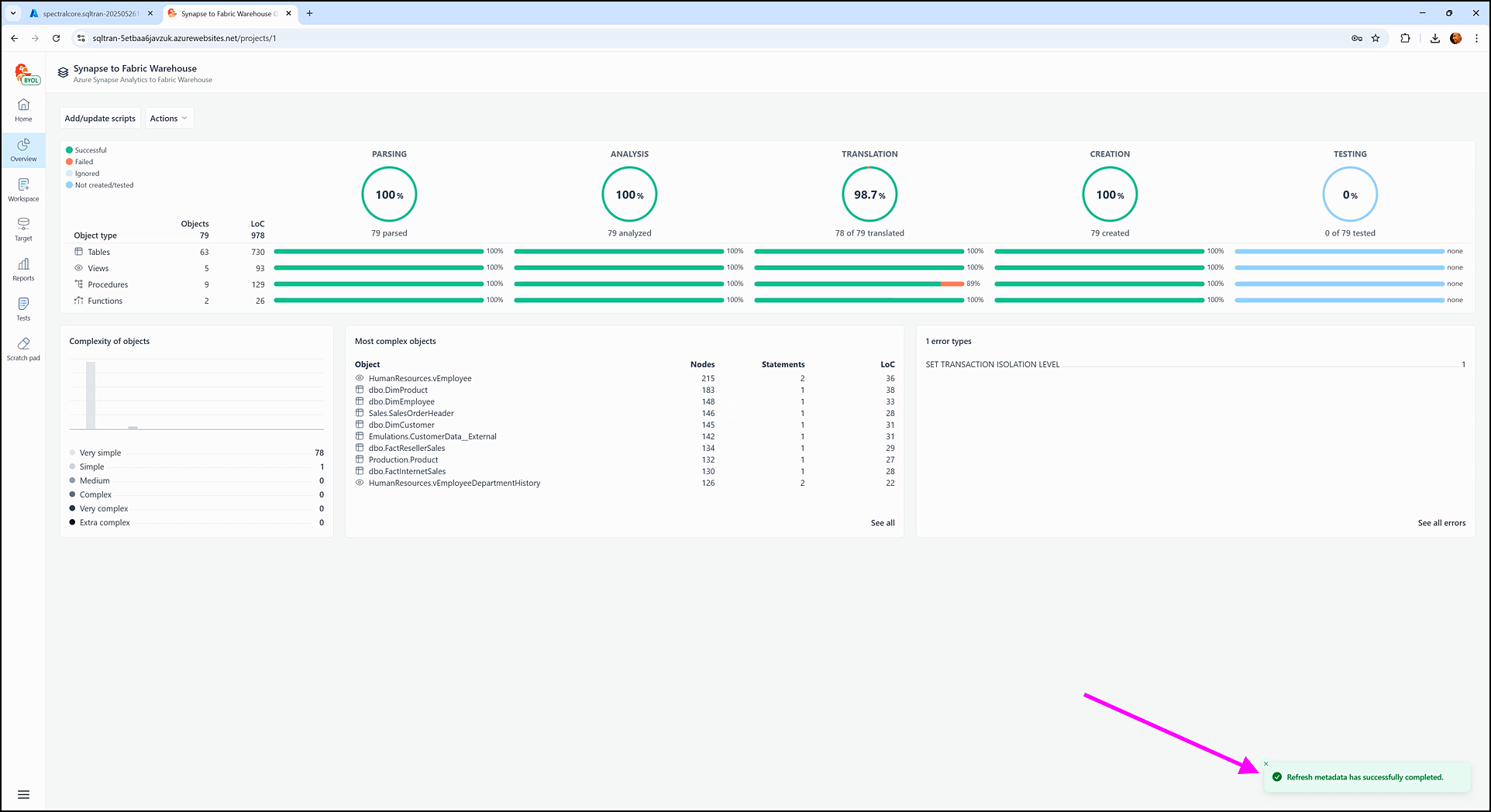Open the Chrome three-dot menu

point(1476,38)
